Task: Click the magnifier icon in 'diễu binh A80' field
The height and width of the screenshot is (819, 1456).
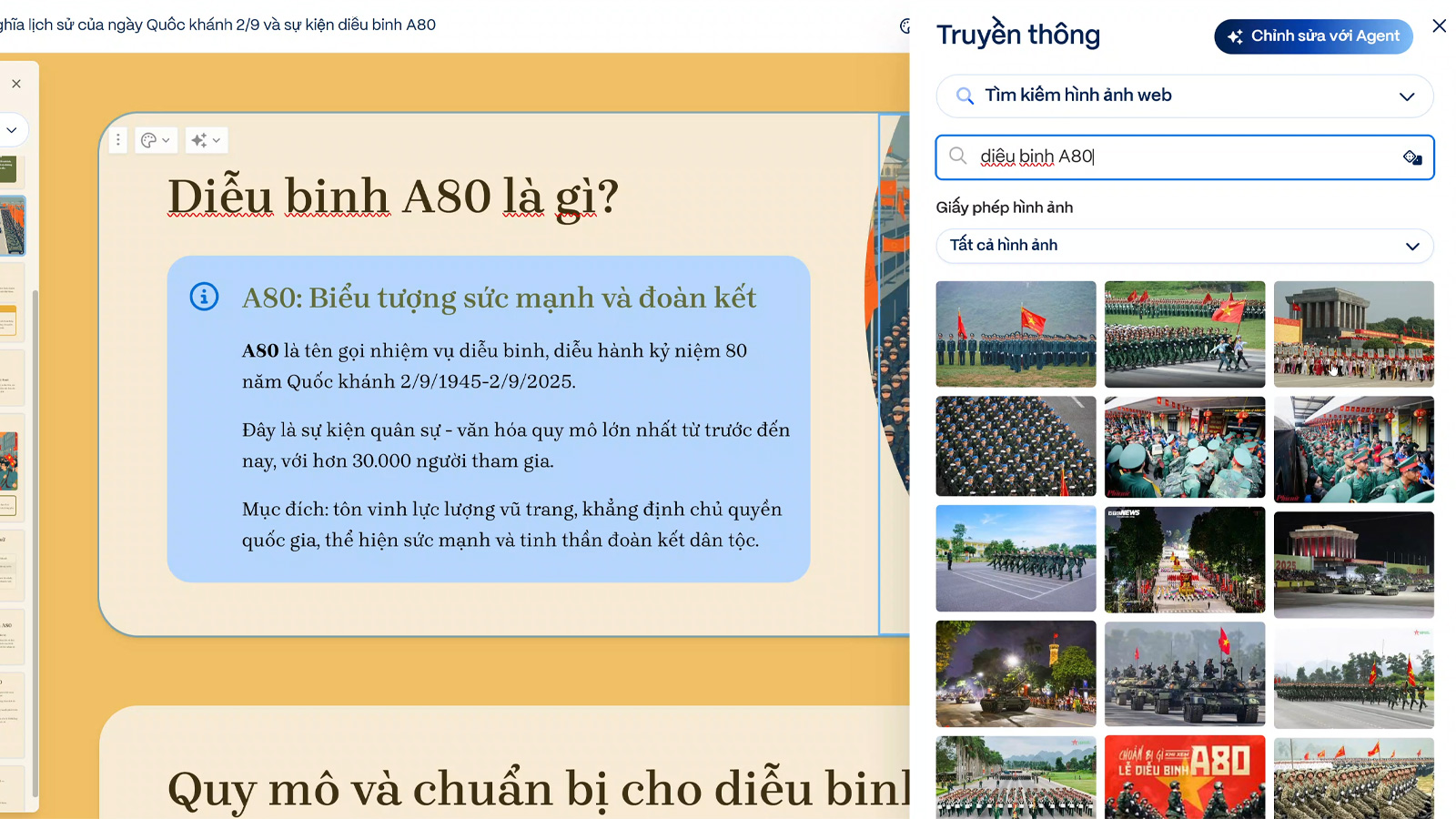Action: pyautogui.click(x=958, y=157)
